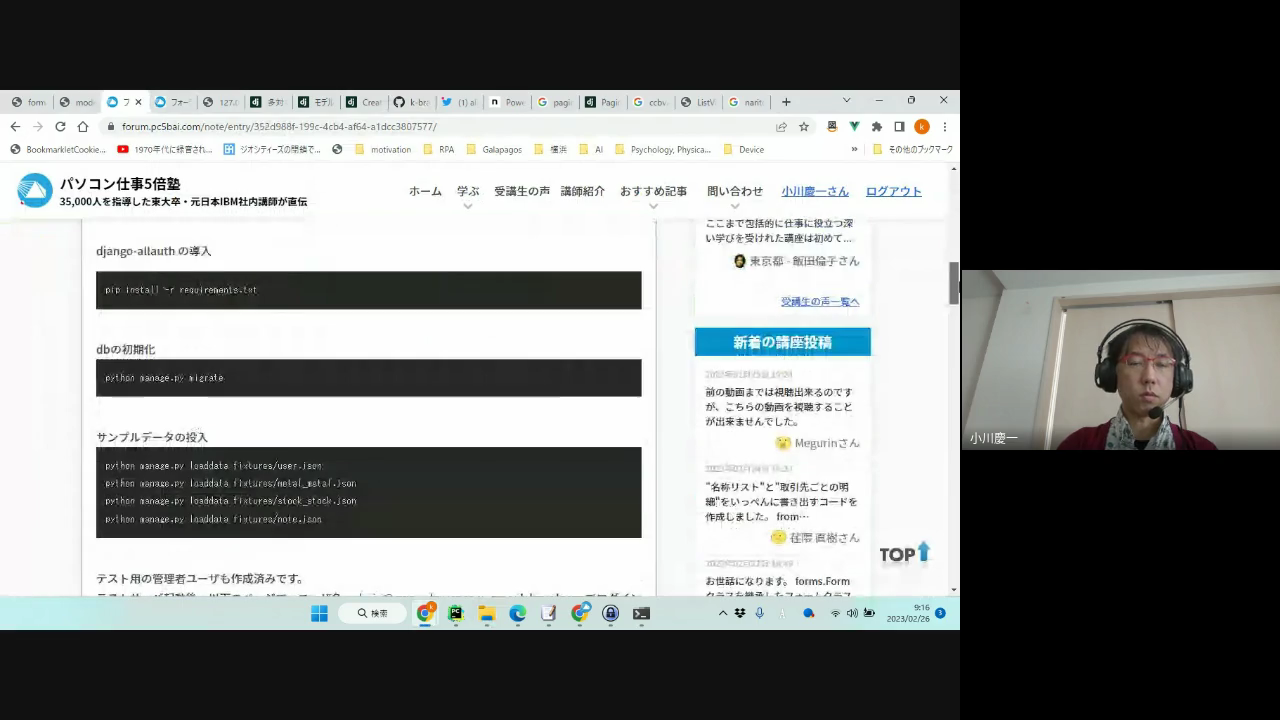Switch to the GitHub k-bro tab

(x=412, y=102)
